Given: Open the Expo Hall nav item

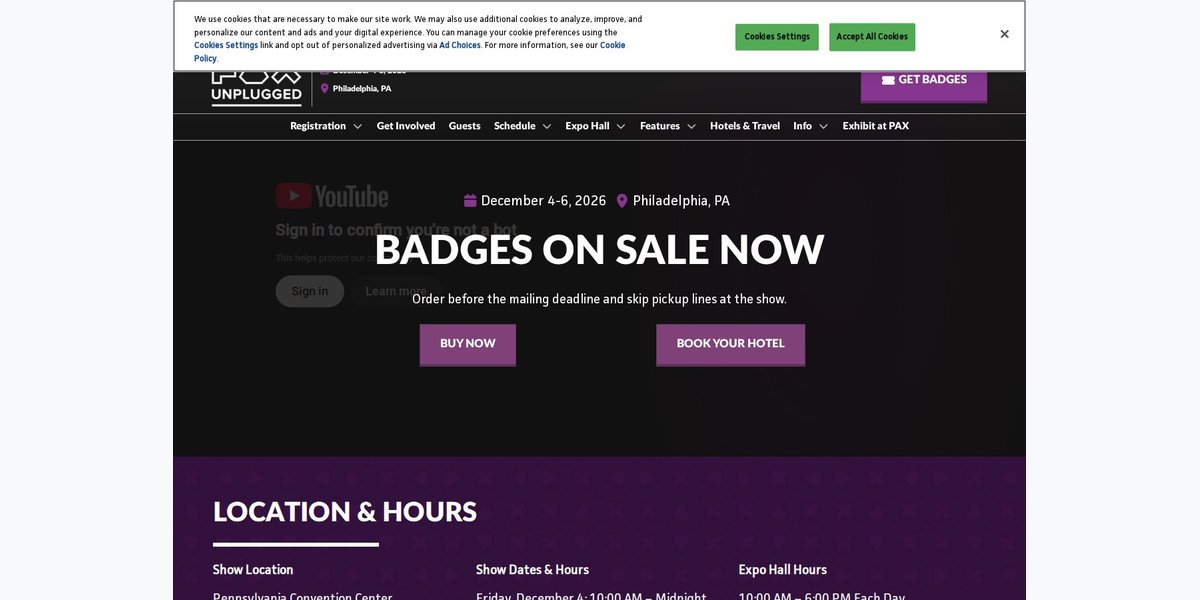Looking at the screenshot, I should click(x=587, y=126).
